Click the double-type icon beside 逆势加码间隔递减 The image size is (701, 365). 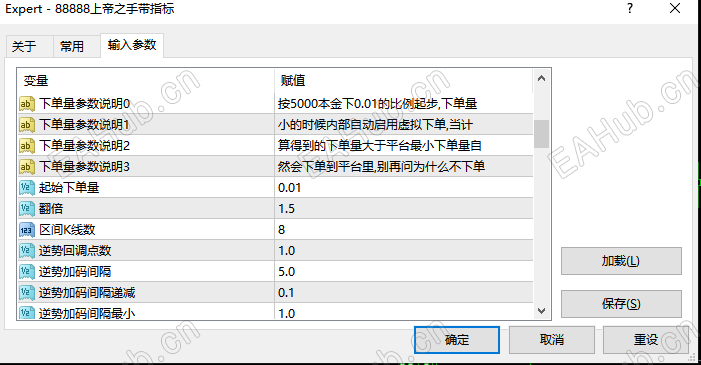tap(26, 293)
